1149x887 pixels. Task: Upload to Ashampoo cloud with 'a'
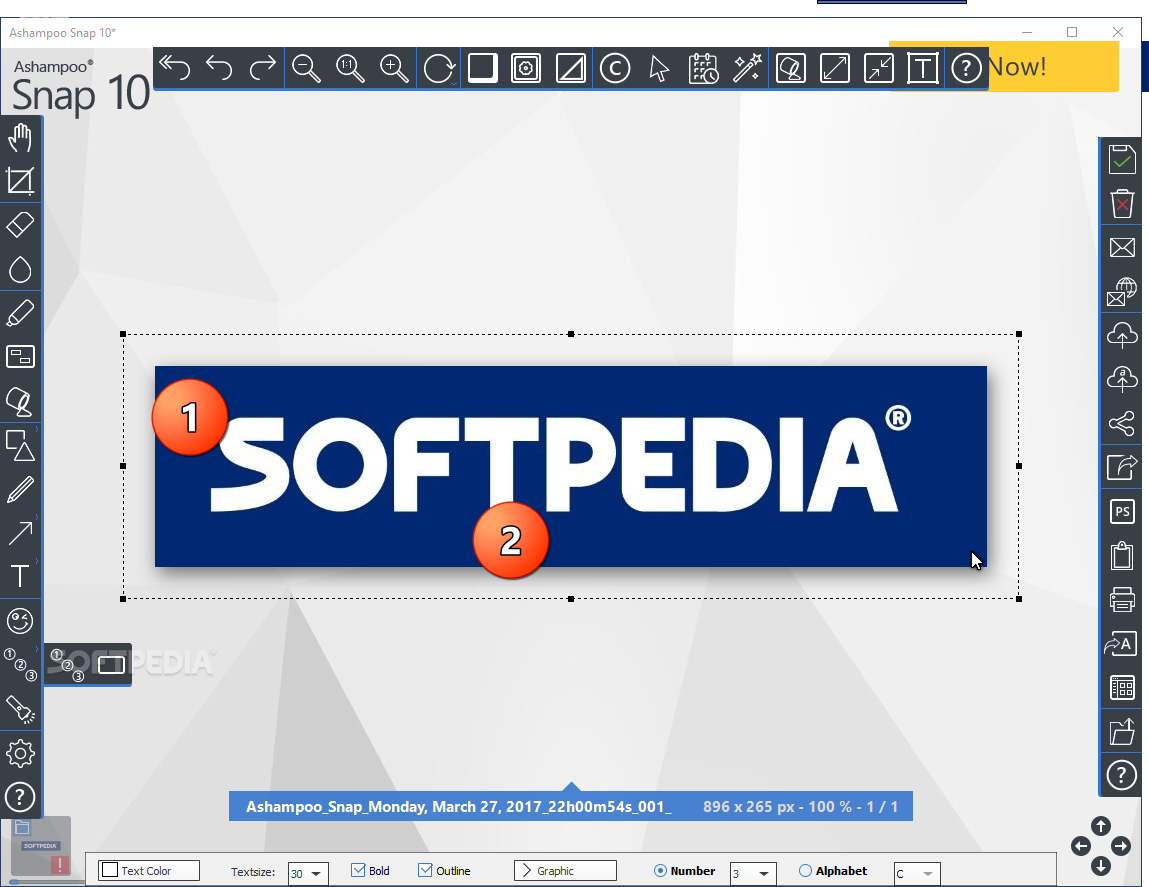1122,379
